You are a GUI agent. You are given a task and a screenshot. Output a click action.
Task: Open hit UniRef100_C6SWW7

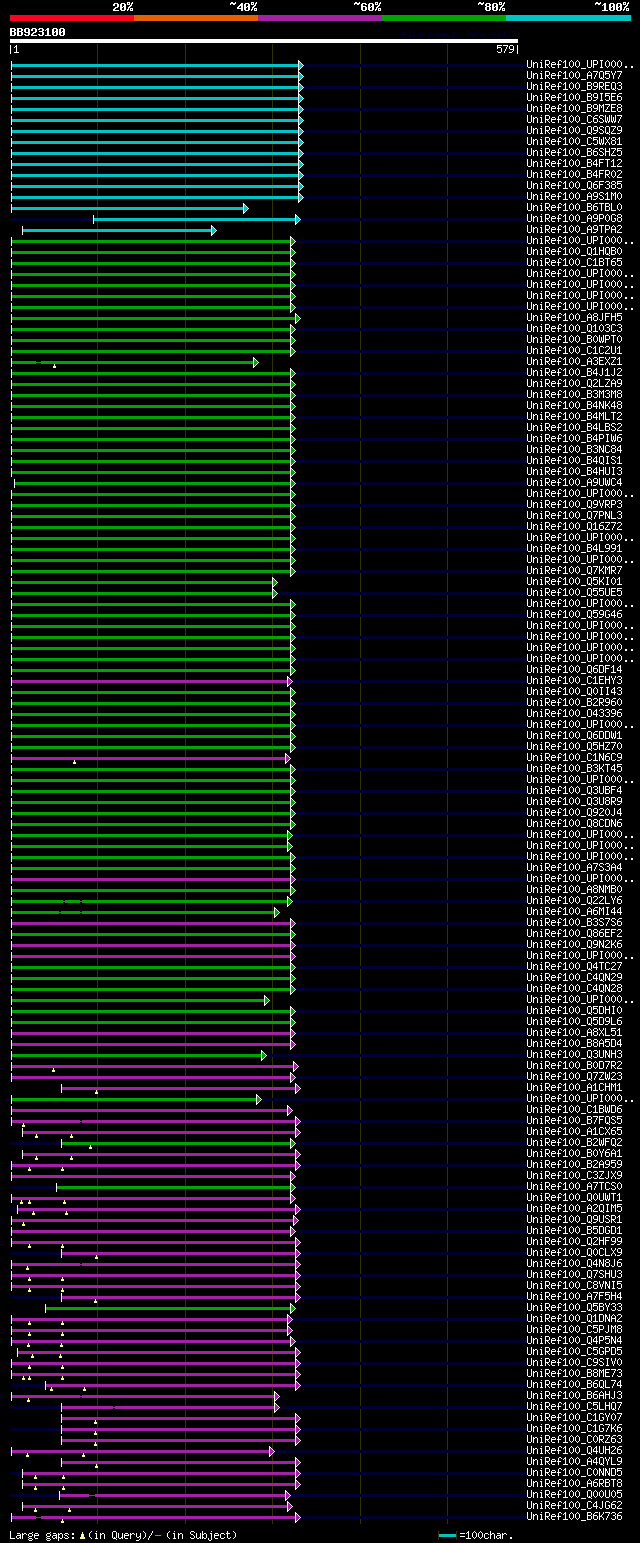click(x=574, y=119)
